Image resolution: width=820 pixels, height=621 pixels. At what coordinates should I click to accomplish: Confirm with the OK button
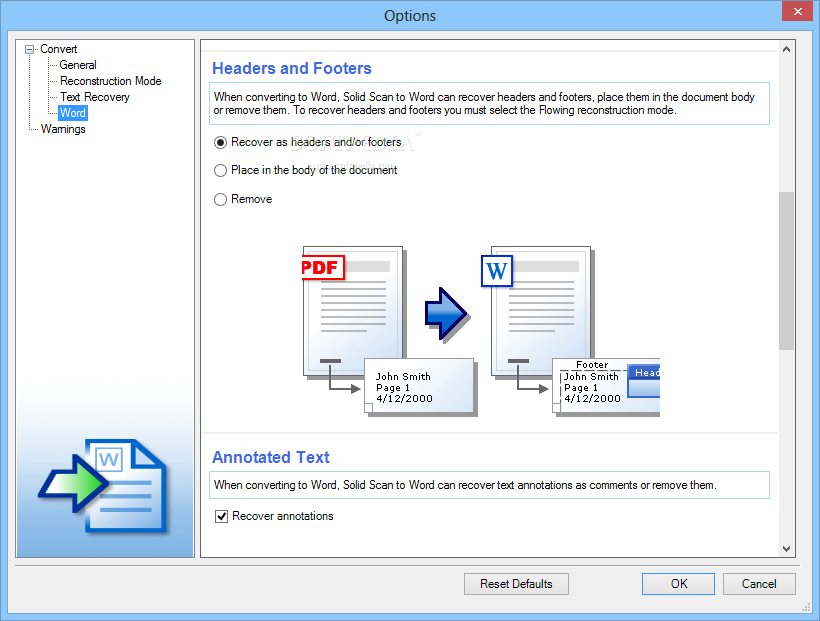tap(678, 584)
